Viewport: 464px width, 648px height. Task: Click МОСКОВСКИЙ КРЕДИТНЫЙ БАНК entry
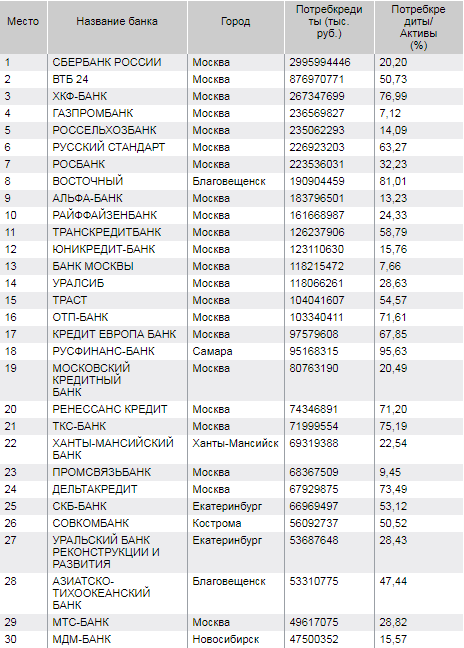point(91,380)
